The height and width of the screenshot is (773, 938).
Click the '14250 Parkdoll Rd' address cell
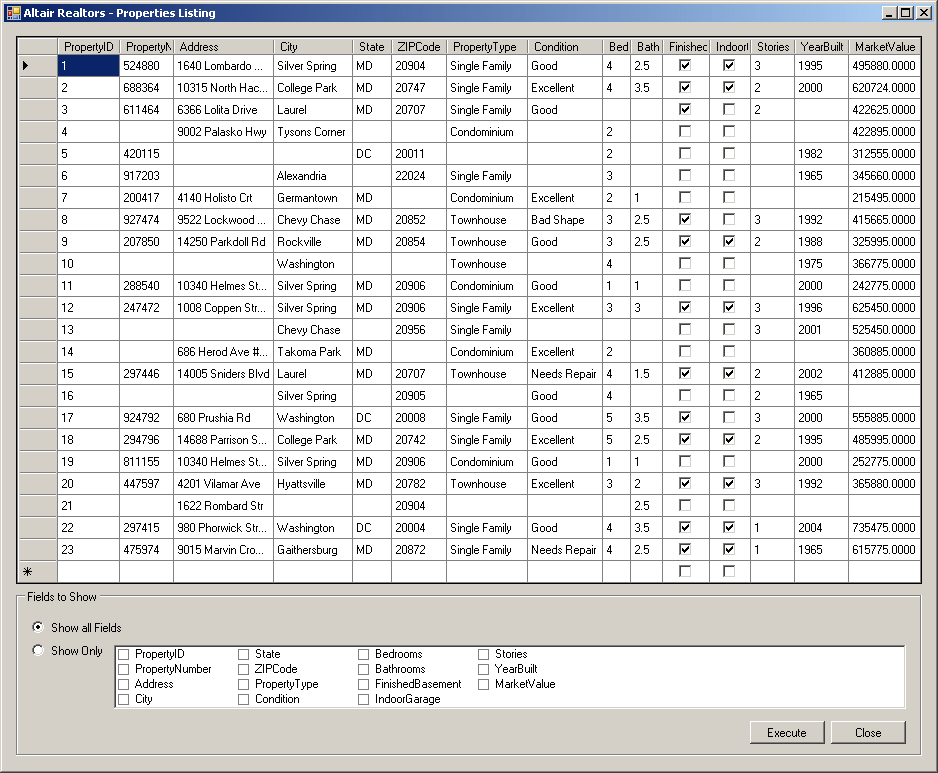point(223,242)
